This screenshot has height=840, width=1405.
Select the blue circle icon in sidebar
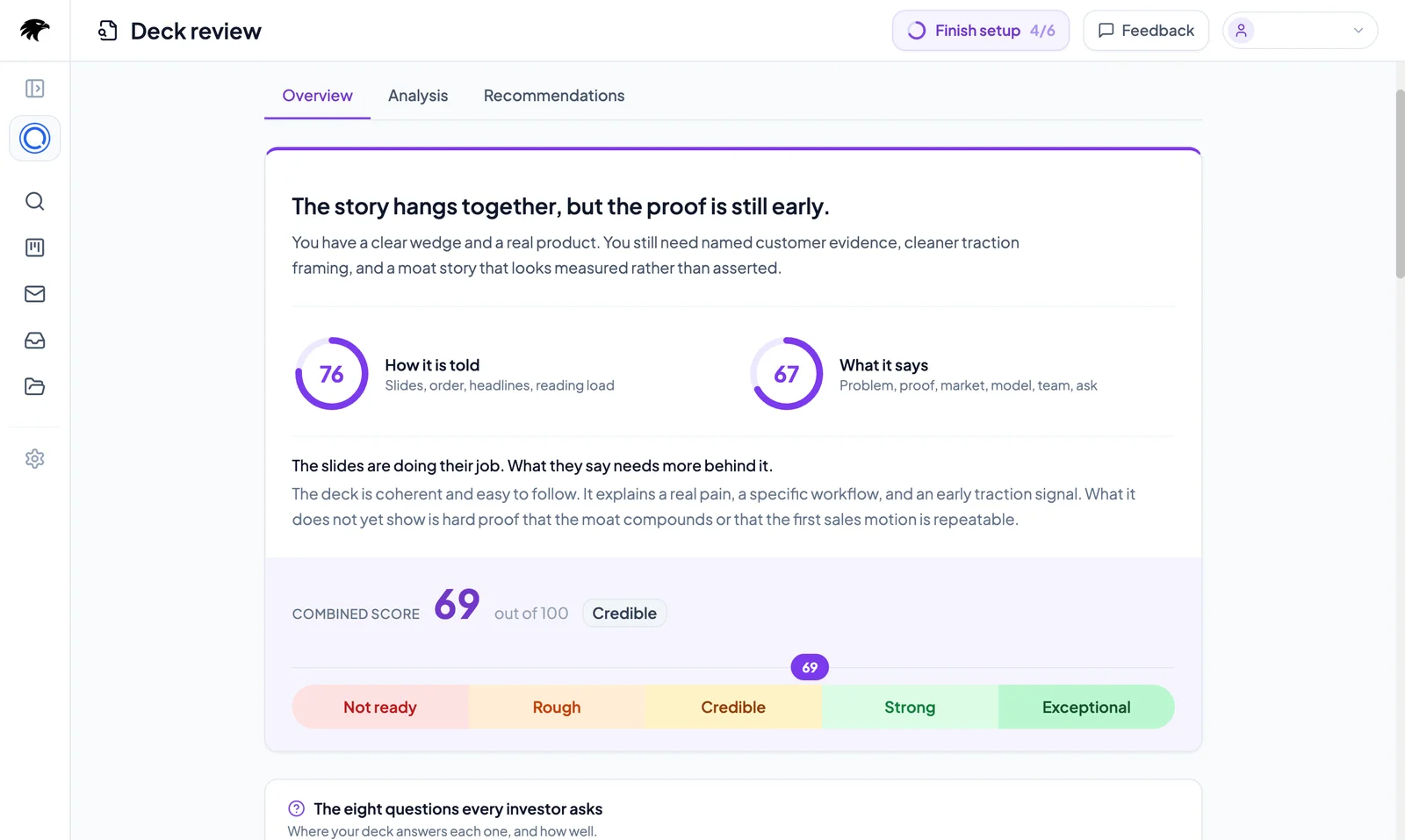pyautogui.click(x=35, y=138)
